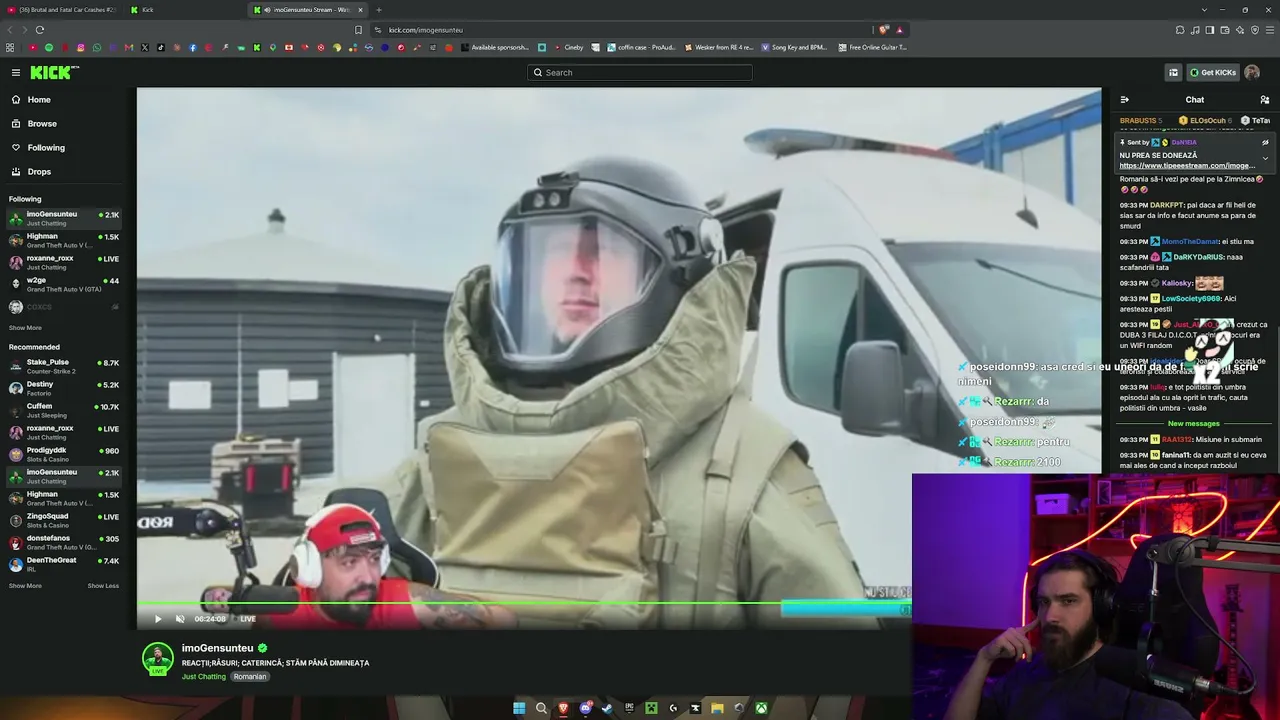
Task: Open imoGensunteu in Following list
Action: (64, 218)
